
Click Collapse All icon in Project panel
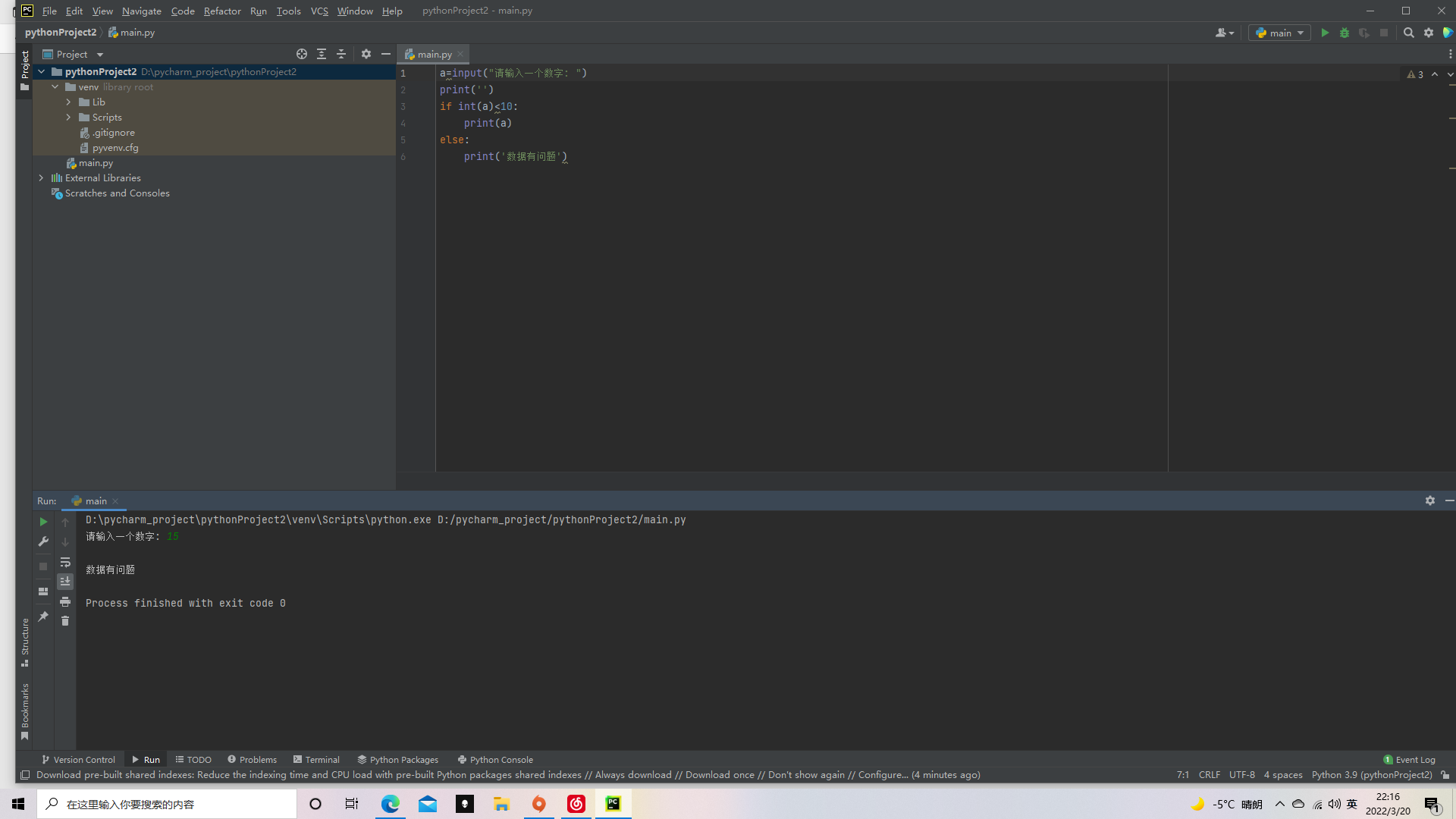(x=341, y=54)
